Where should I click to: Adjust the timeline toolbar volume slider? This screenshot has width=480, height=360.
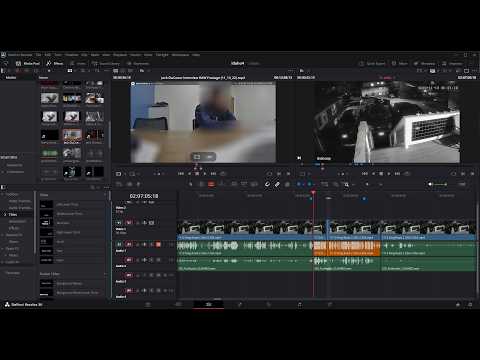tap(439, 184)
